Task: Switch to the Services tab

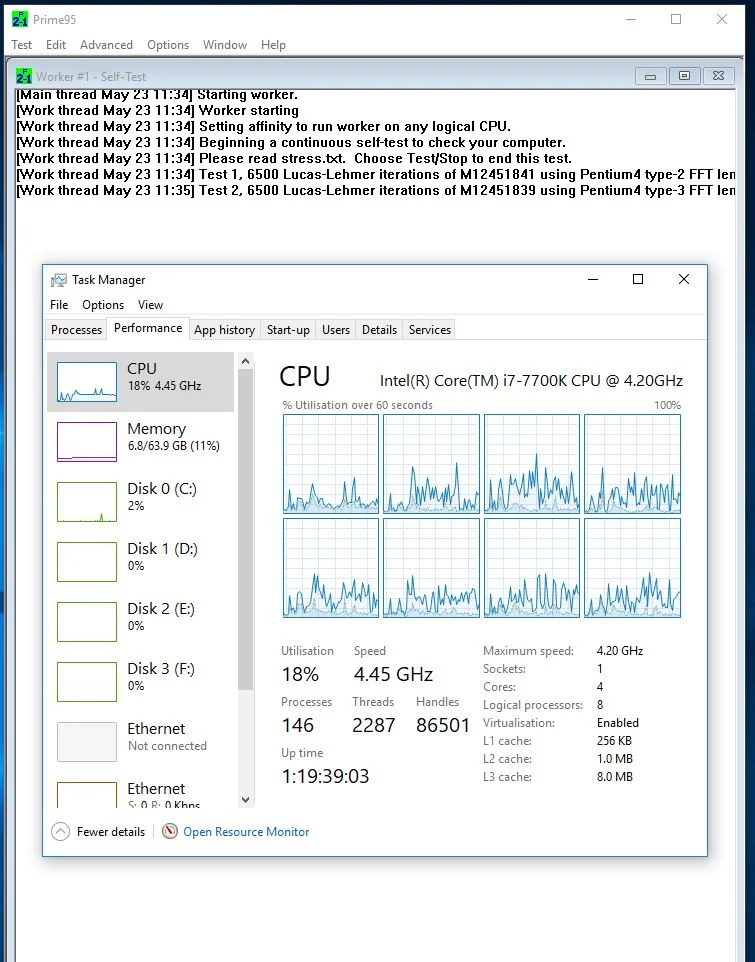Action: pos(430,329)
